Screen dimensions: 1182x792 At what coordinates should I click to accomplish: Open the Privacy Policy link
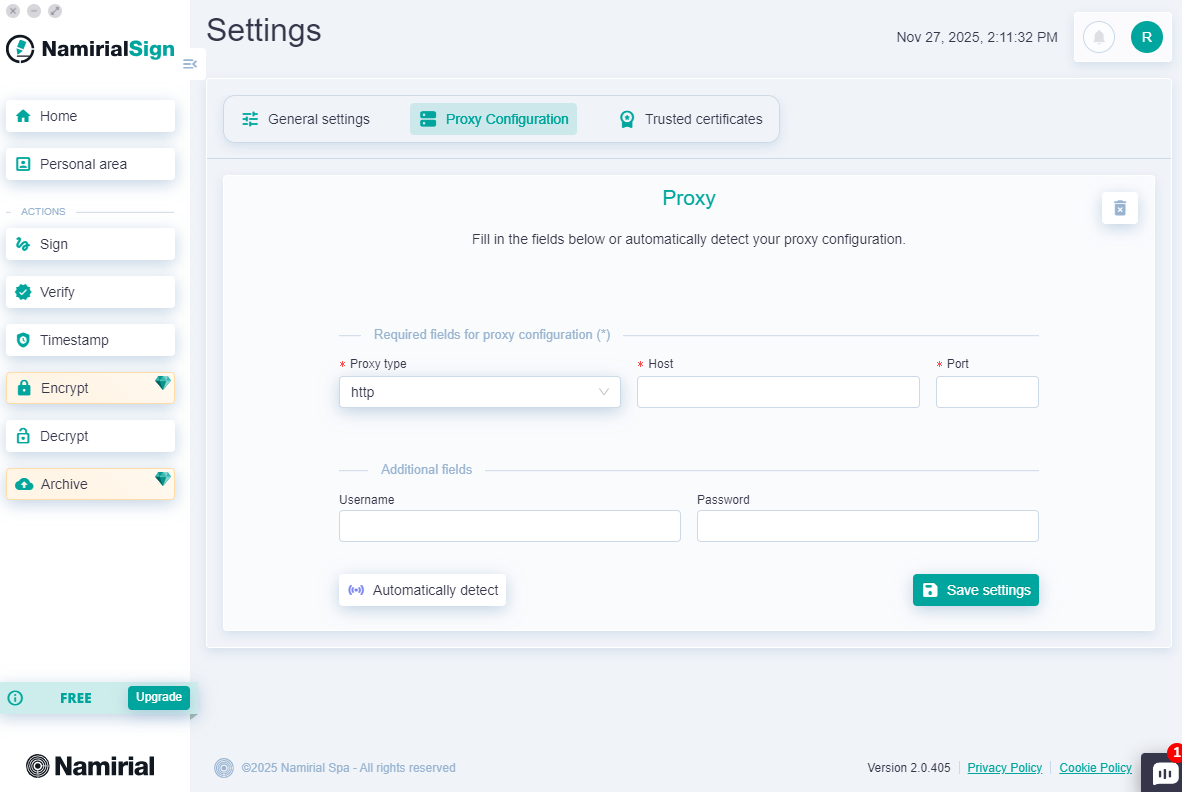coord(1004,767)
